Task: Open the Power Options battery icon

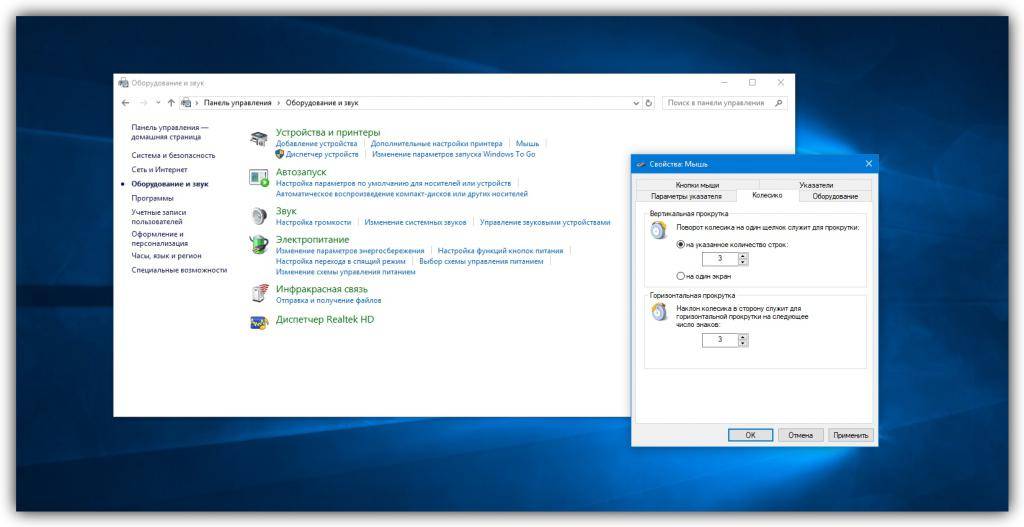Action: 259,244
